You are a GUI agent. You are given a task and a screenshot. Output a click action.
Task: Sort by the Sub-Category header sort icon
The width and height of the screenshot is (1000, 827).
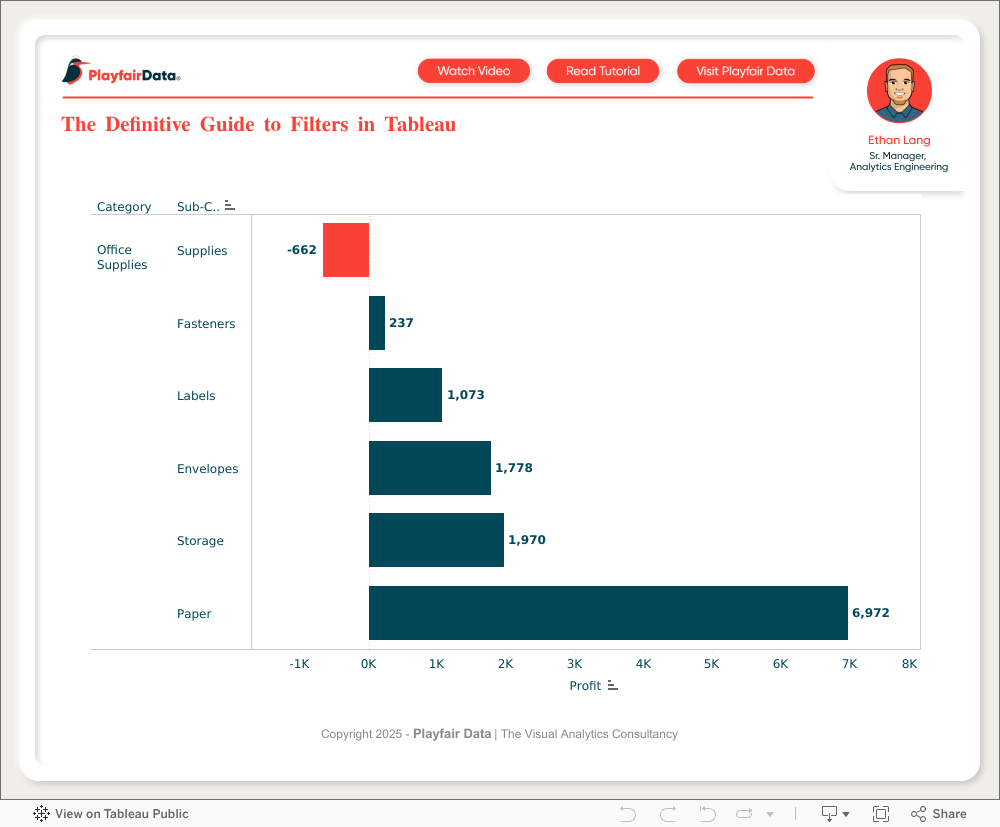(x=230, y=206)
